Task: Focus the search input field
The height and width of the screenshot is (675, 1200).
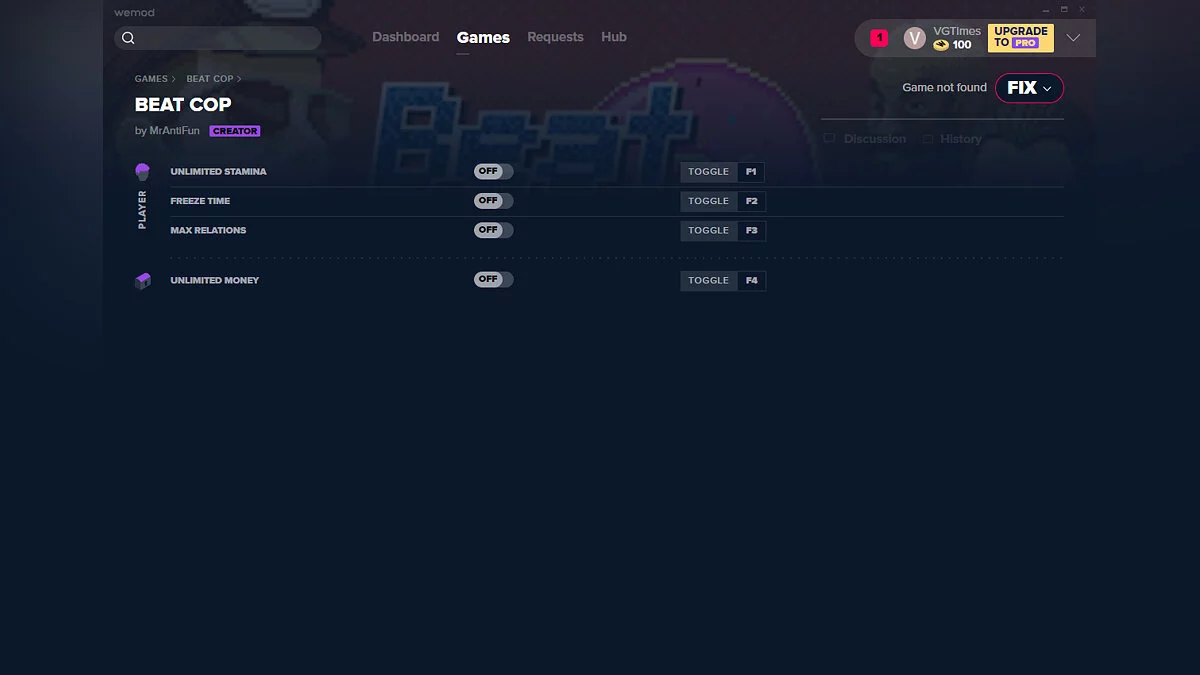Action: [218, 38]
